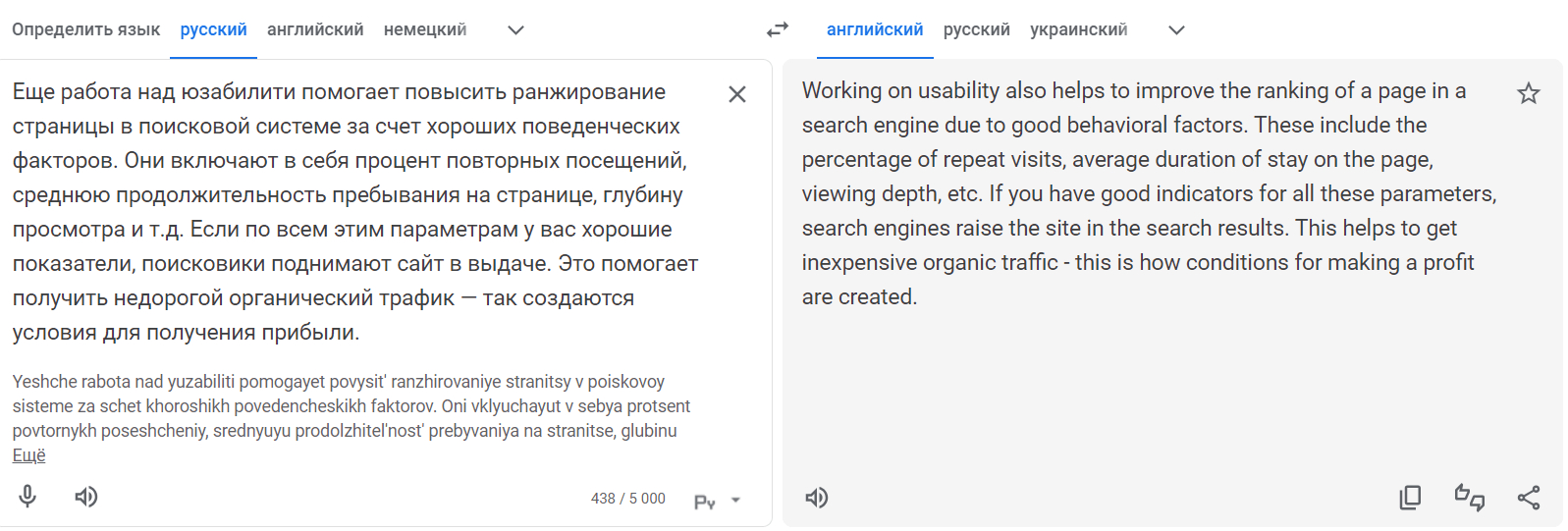This screenshot has height=531, width=1568.
Task: Expand the source language list
Action: pyautogui.click(x=515, y=29)
